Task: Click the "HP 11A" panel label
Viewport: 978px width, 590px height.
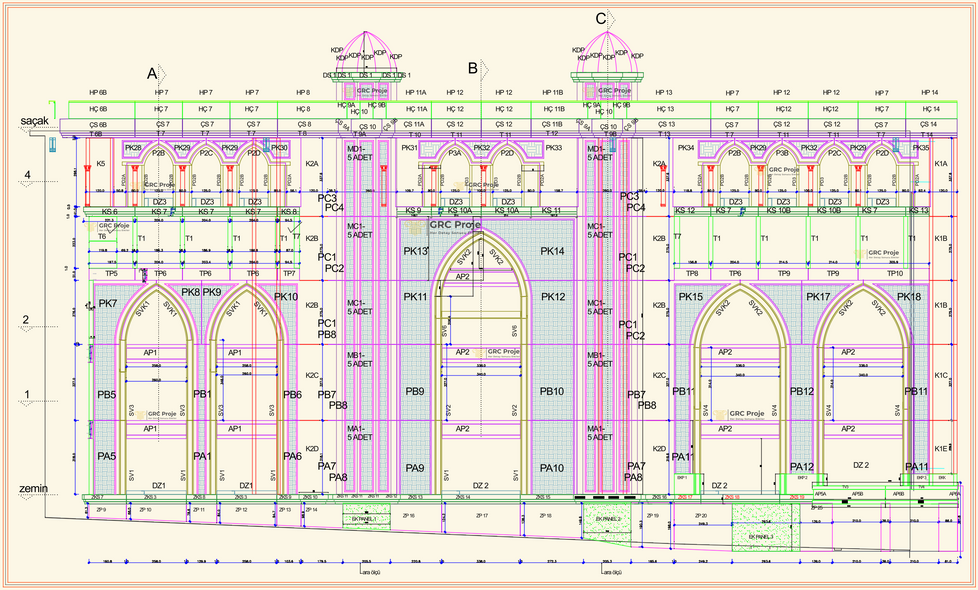Action: point(416,92)
